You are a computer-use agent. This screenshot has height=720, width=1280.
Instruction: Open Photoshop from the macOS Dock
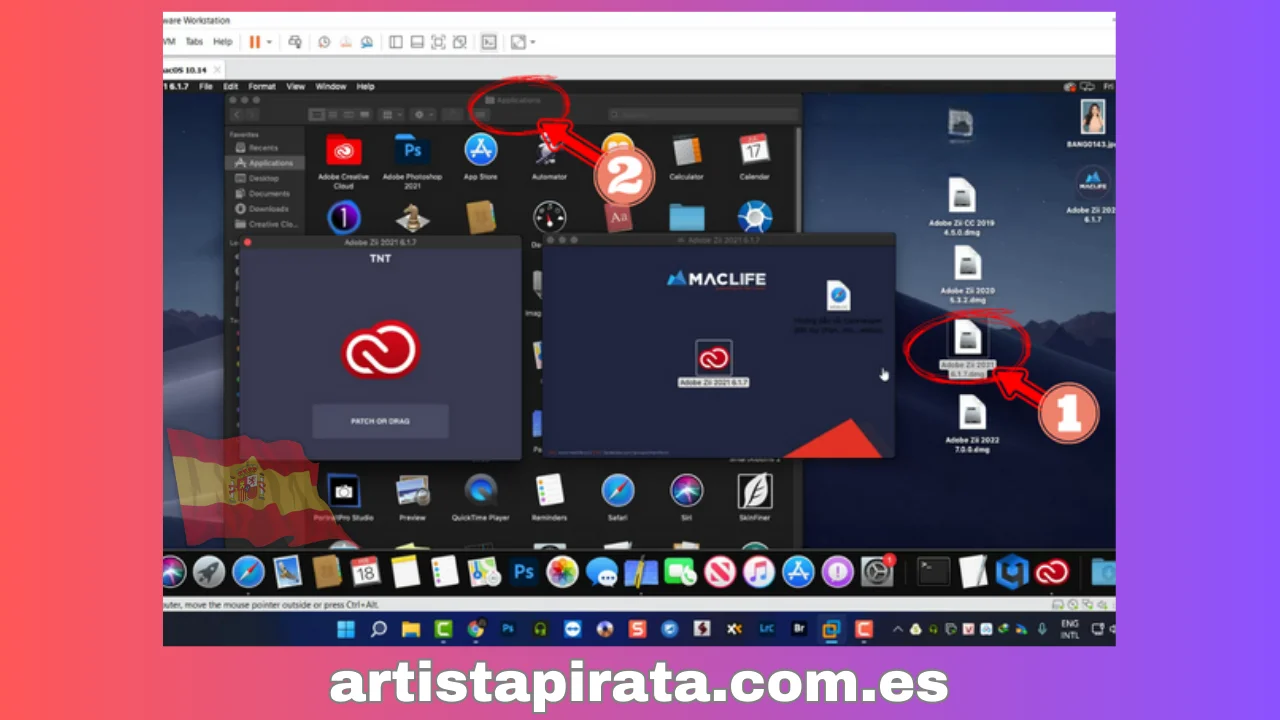point(524,572)
